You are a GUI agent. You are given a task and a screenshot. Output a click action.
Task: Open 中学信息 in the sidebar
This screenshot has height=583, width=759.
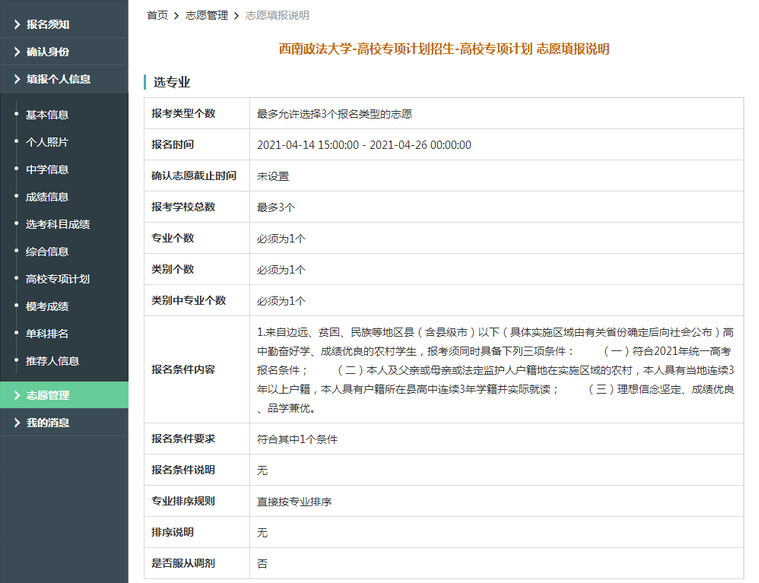point(47,169)
